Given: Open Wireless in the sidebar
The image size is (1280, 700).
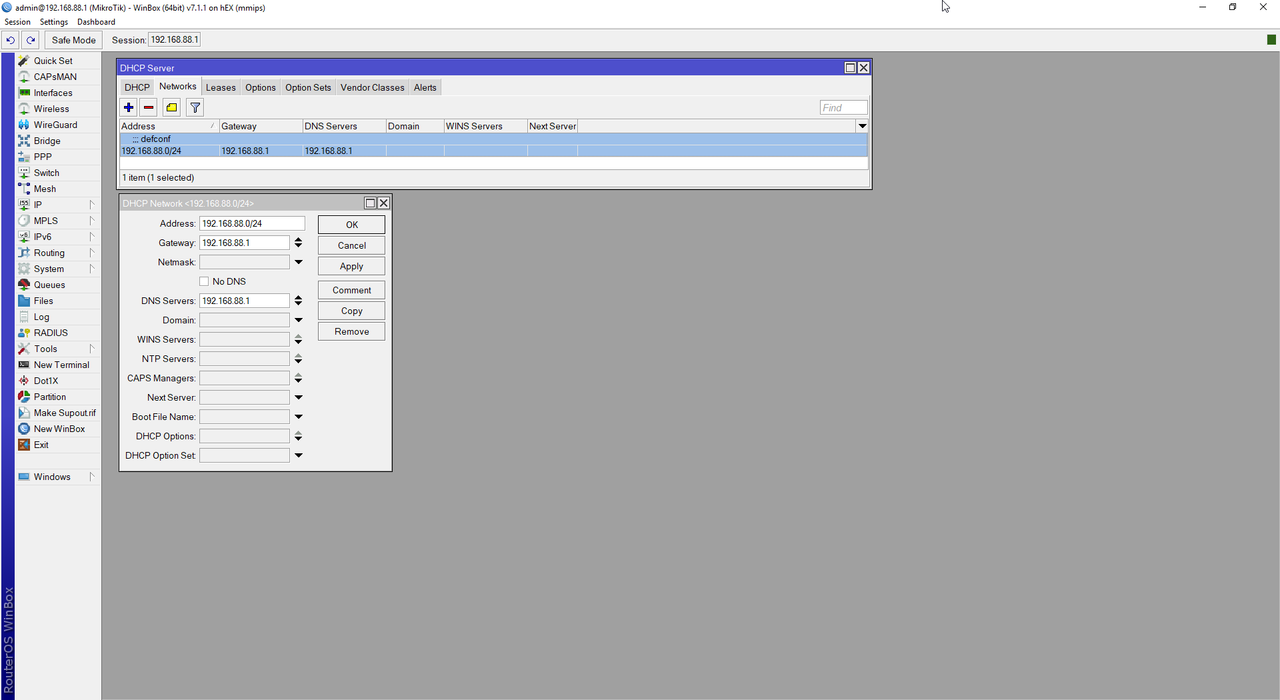Looking at the screenshot, I should [51, 109].
